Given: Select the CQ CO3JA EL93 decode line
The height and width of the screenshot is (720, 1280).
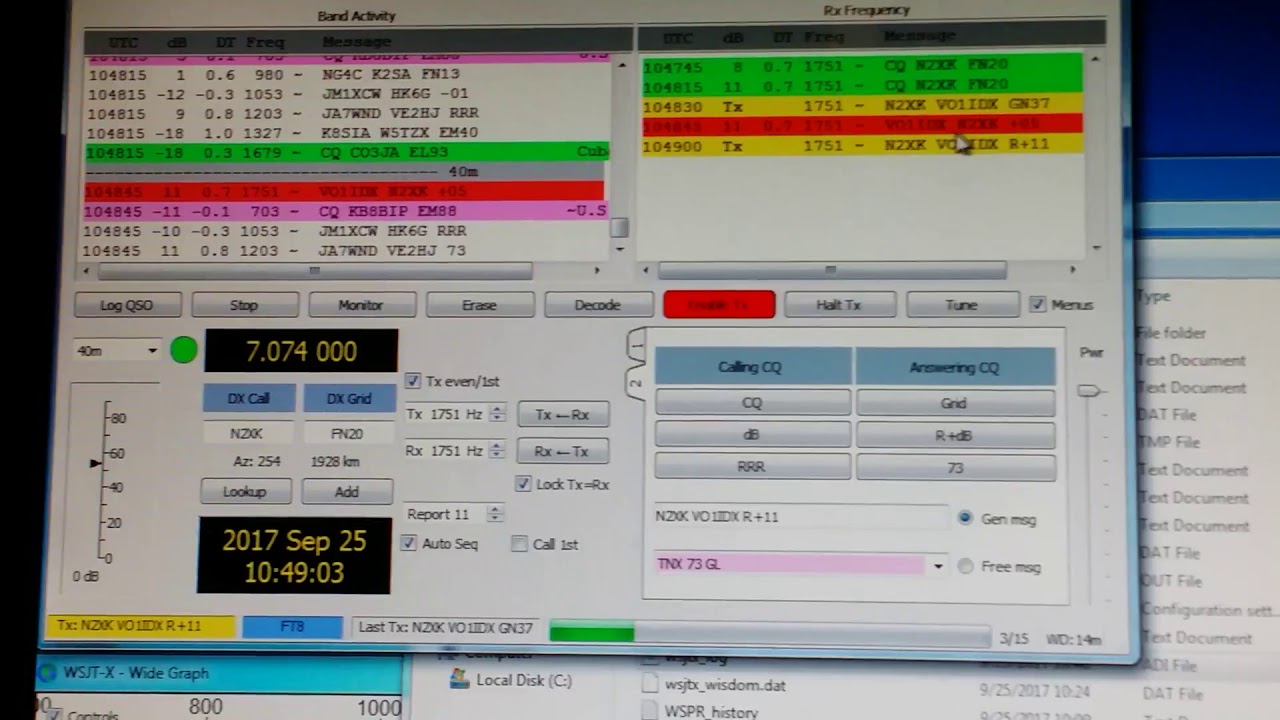Looking at the screenshot, I should tap(346, 152).
